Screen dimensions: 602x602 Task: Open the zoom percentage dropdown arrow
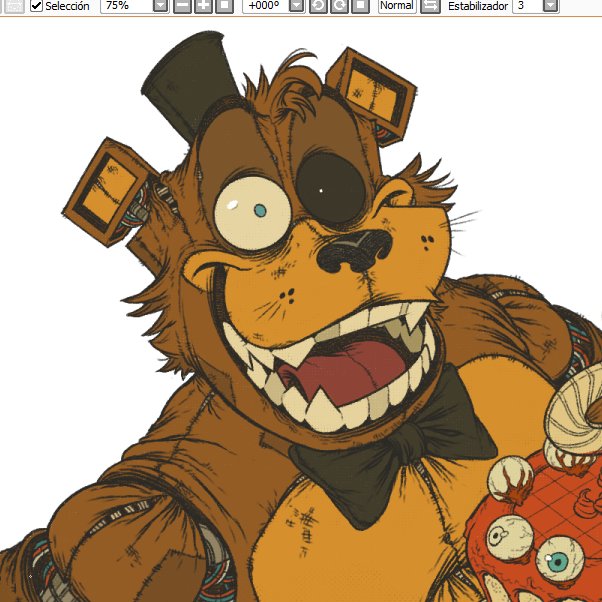coord(160,6)
